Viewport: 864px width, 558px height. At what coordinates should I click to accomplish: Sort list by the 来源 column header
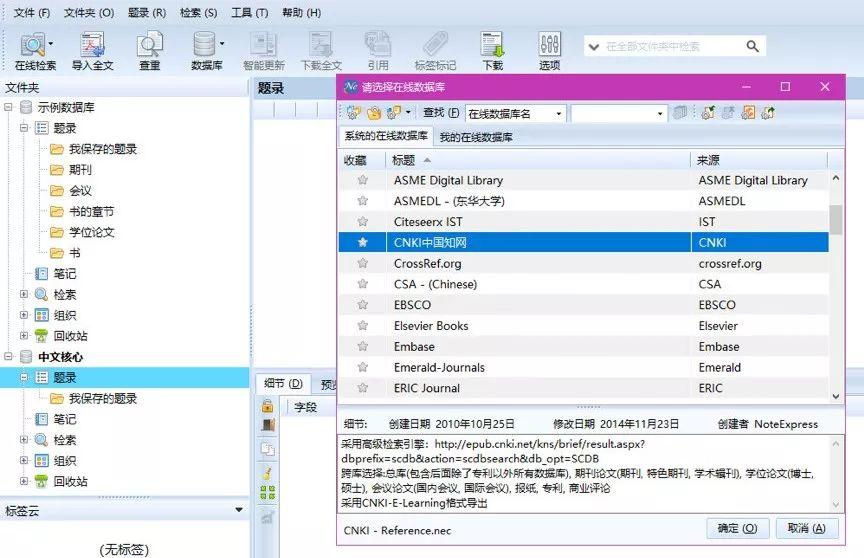759,160
